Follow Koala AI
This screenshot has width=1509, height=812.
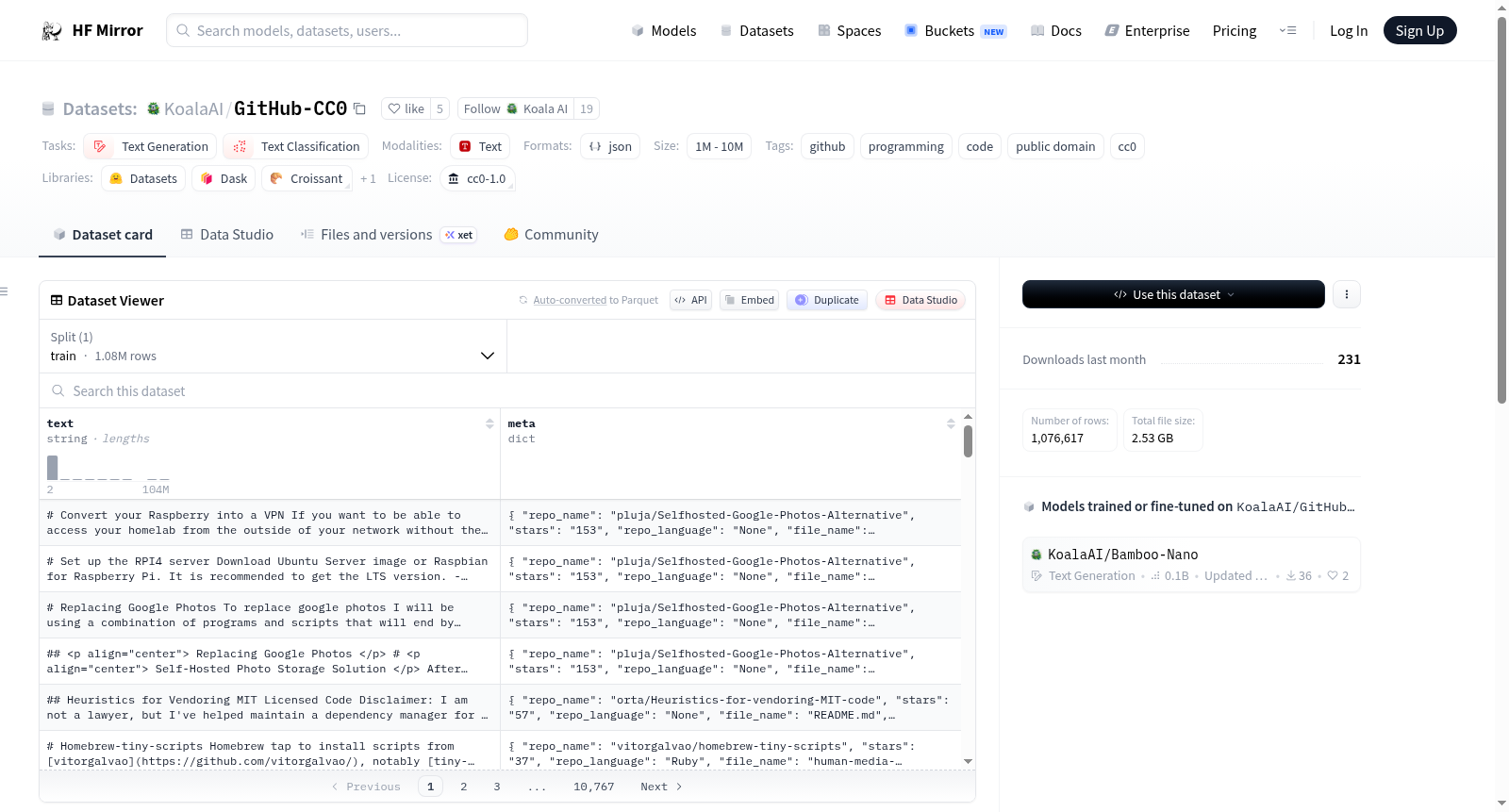click(517, 108)
